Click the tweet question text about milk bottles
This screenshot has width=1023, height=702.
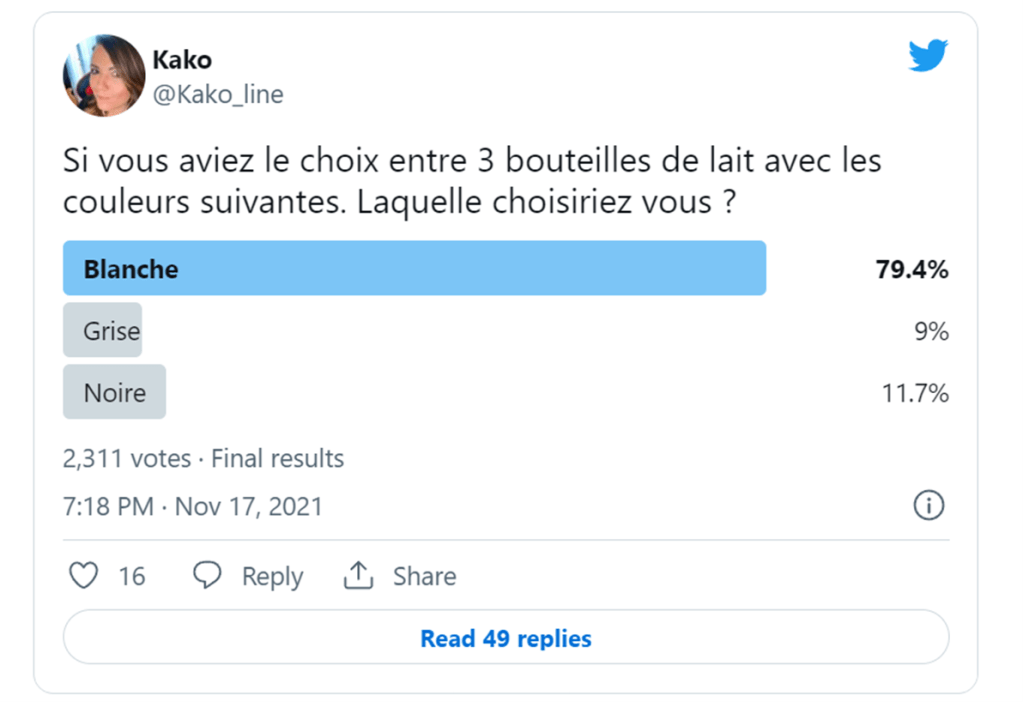(472, 180)
